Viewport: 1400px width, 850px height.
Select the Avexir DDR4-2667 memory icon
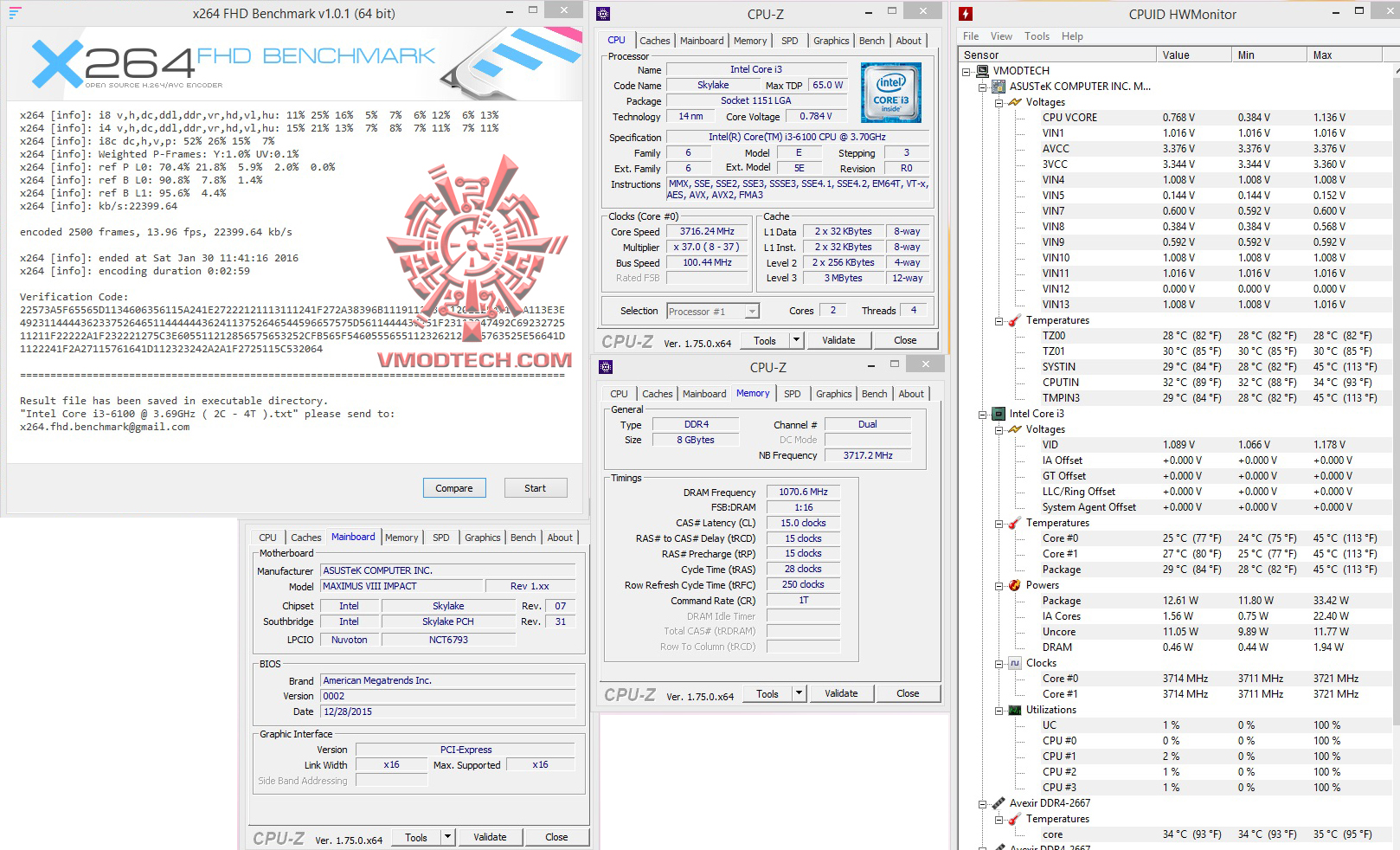coord(999,803)
